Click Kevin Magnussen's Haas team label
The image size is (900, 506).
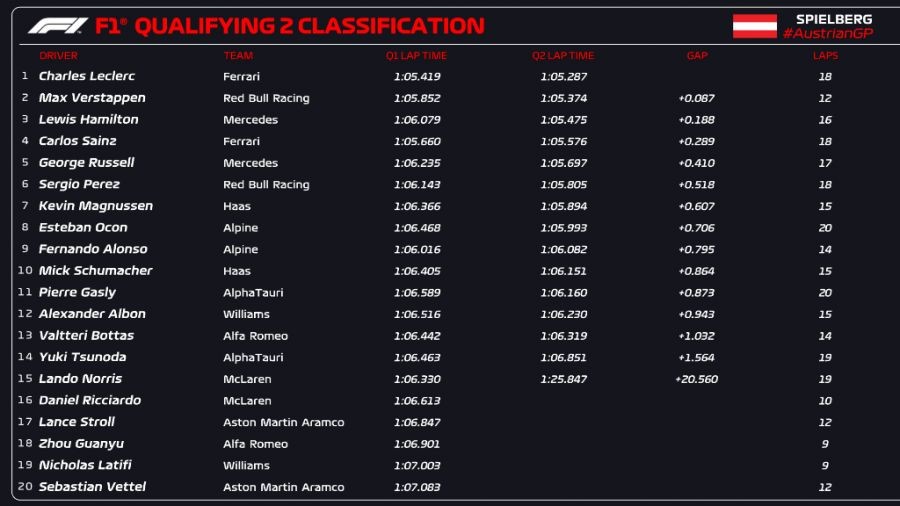point(237,206)
